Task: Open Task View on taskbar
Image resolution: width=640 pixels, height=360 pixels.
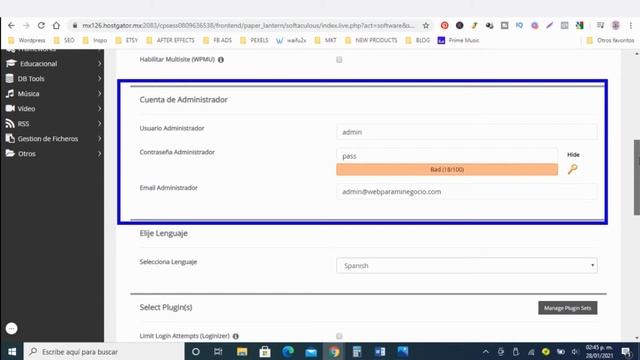Action: (x=218, y=351)
